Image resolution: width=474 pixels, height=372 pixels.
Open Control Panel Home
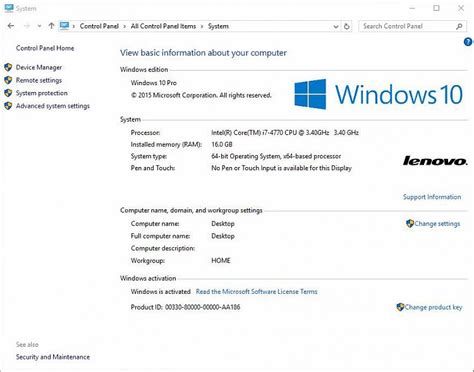[45, 48]
